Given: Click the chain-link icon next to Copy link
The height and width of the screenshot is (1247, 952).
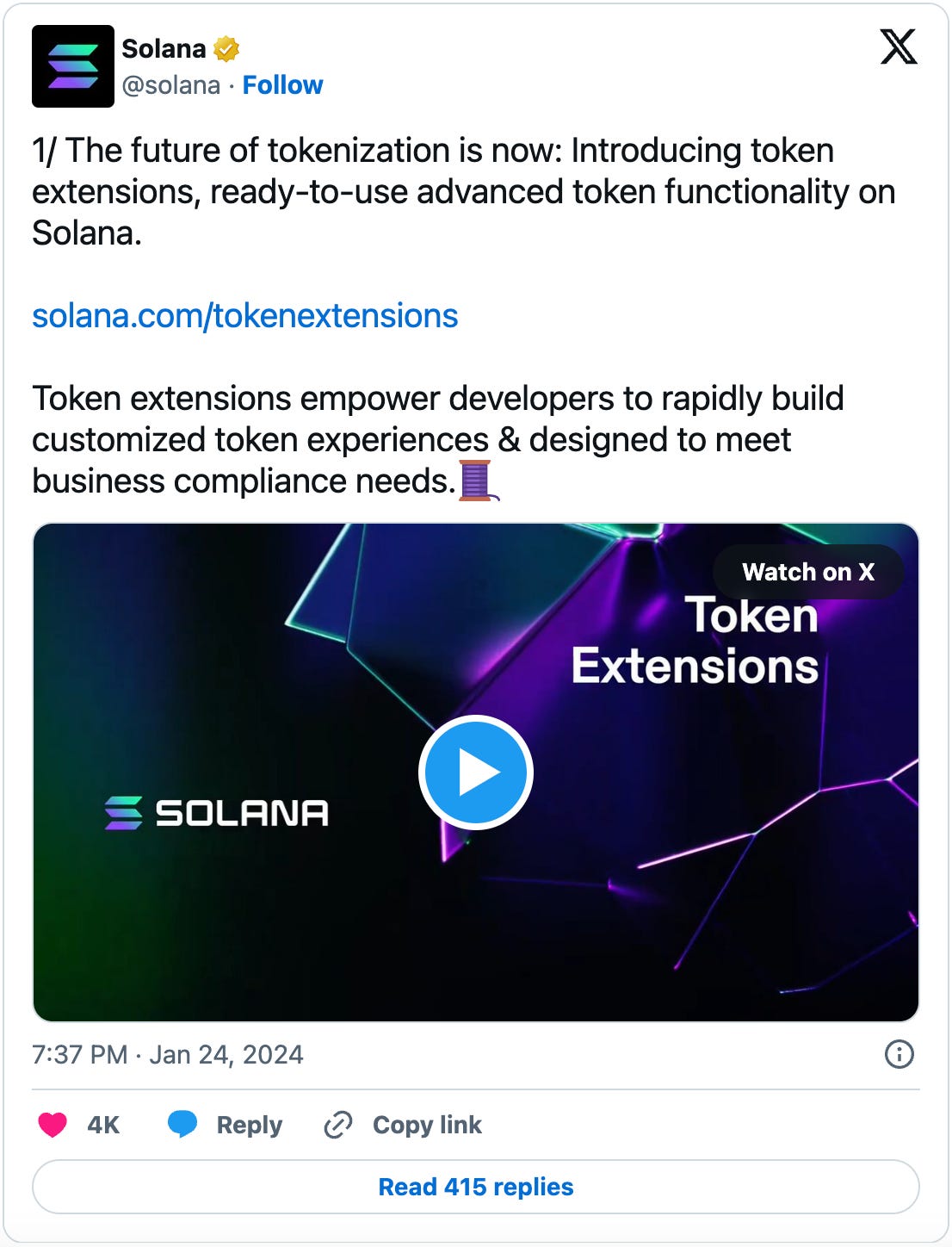Looking at the screenshot, I should pyautogui.click(x=337, y=1125).
